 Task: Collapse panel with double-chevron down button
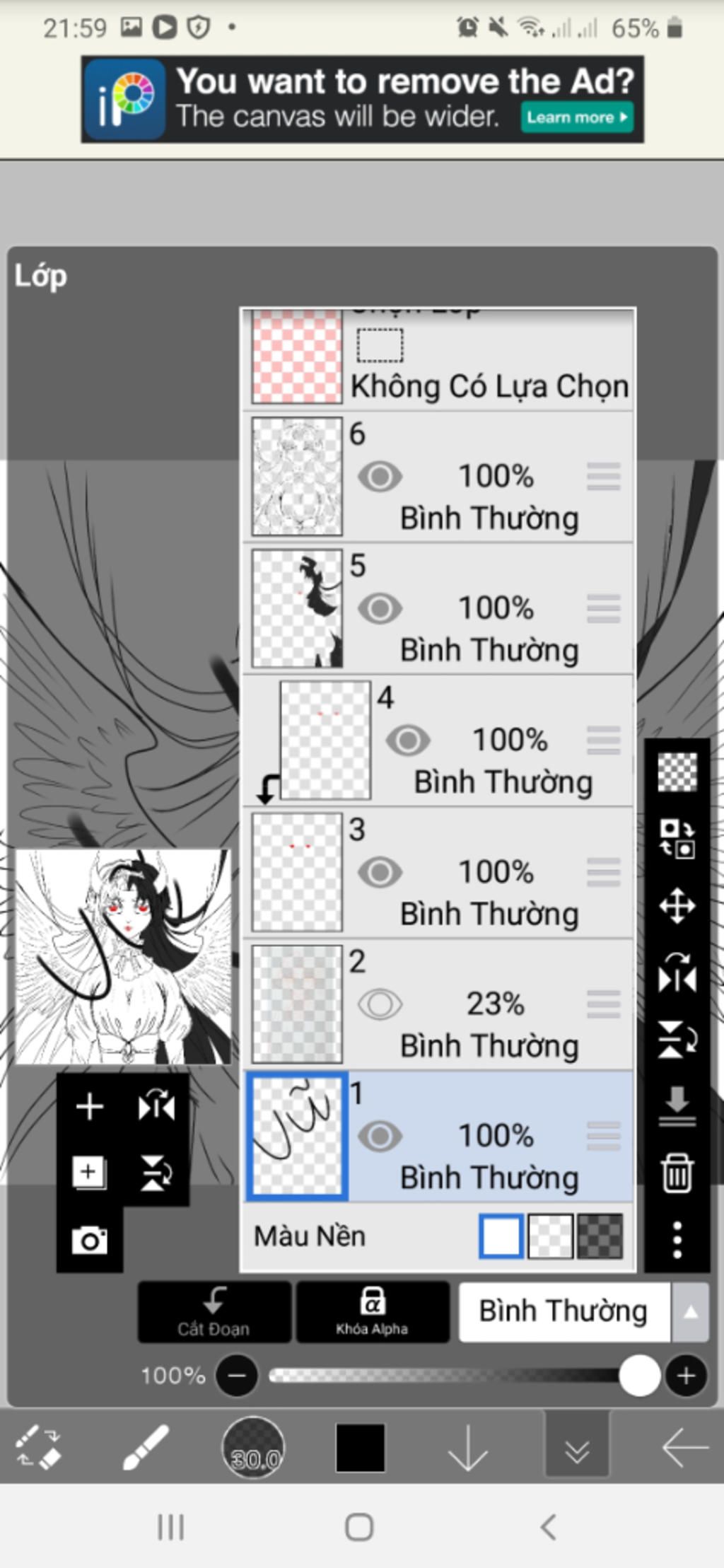[x=577, y=1447]
